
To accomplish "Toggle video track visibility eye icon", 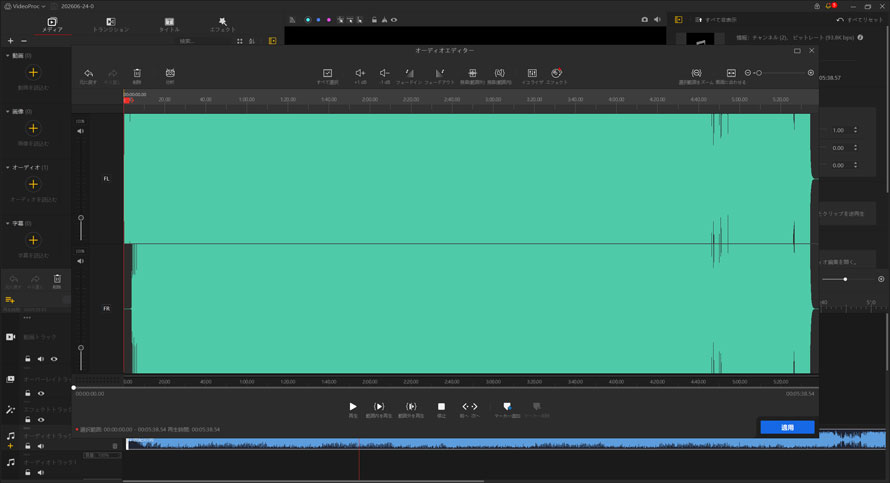I will pyautogui.click(x=54, y=359).
